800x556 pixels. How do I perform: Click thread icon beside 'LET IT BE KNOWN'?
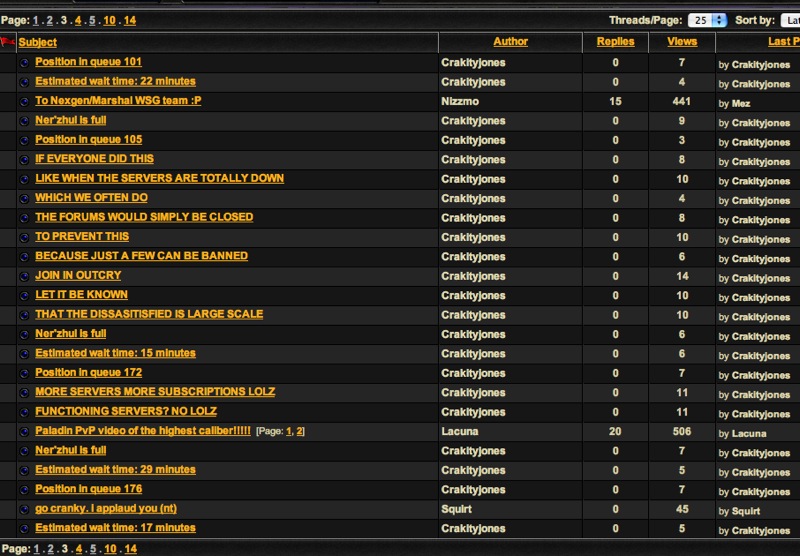click(25, 295)
